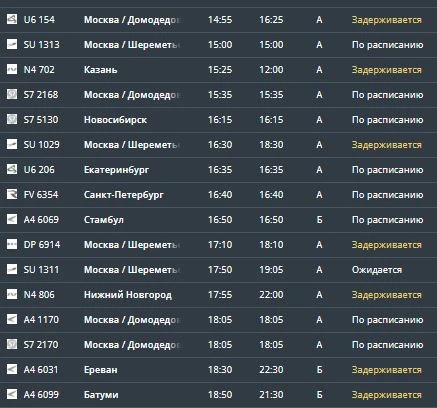Click the airline icon next to N4 702
This screenshot has width=437, height=408.
[12, 69]
